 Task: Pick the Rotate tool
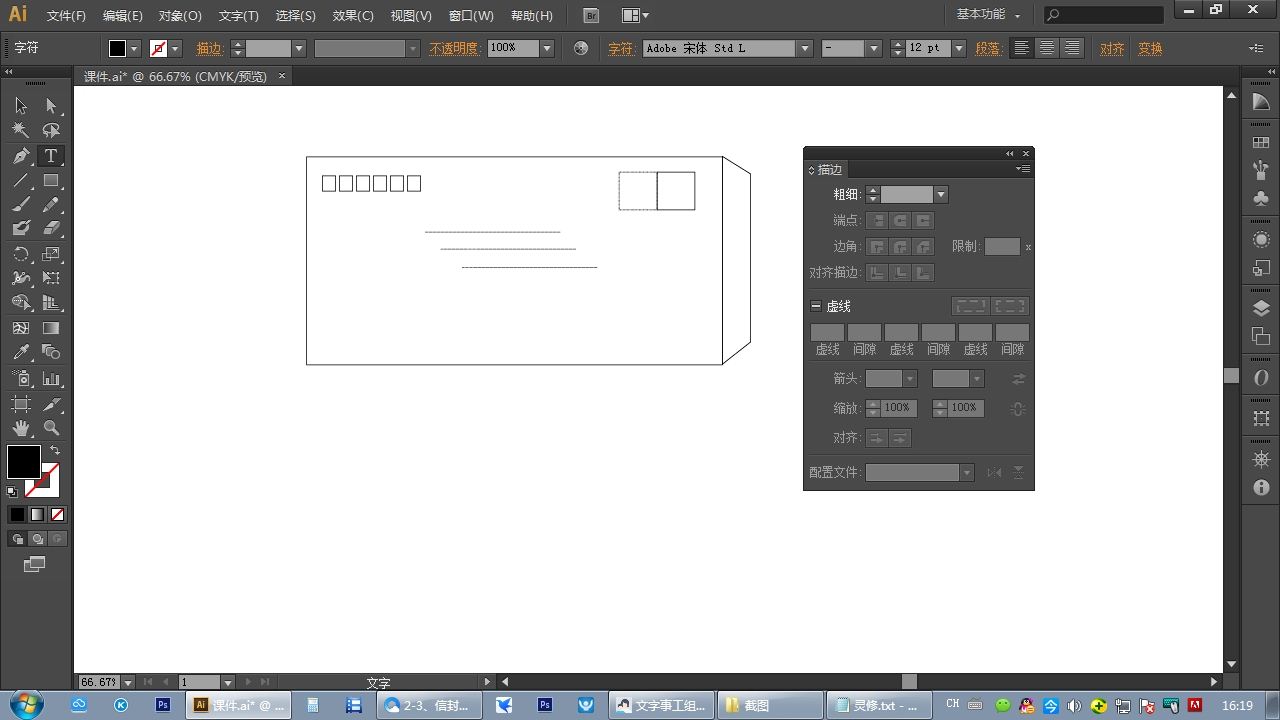click(21, 254)
